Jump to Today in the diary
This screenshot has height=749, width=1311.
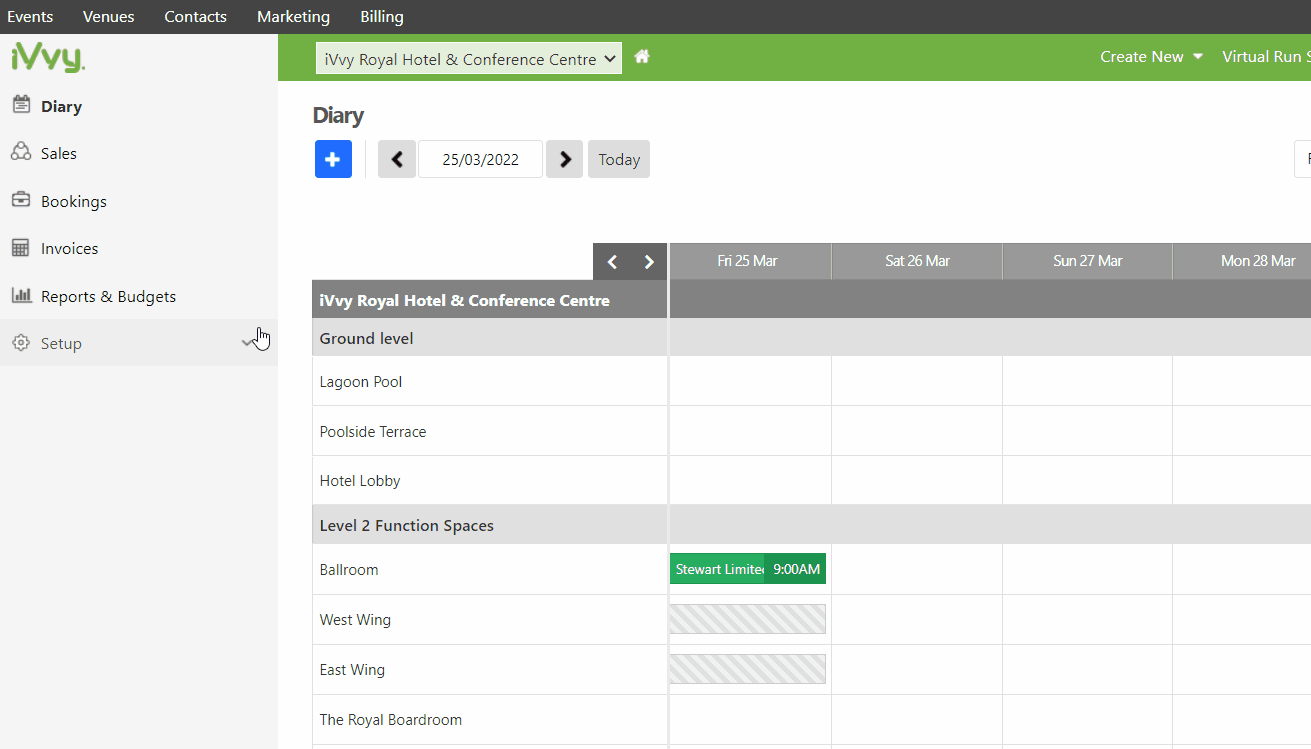[x=619, y=159]
